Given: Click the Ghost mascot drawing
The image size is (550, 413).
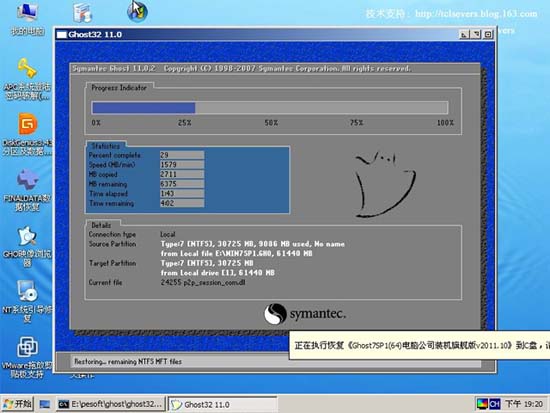Looking at the screenshot, I should [x=385, y=185].
